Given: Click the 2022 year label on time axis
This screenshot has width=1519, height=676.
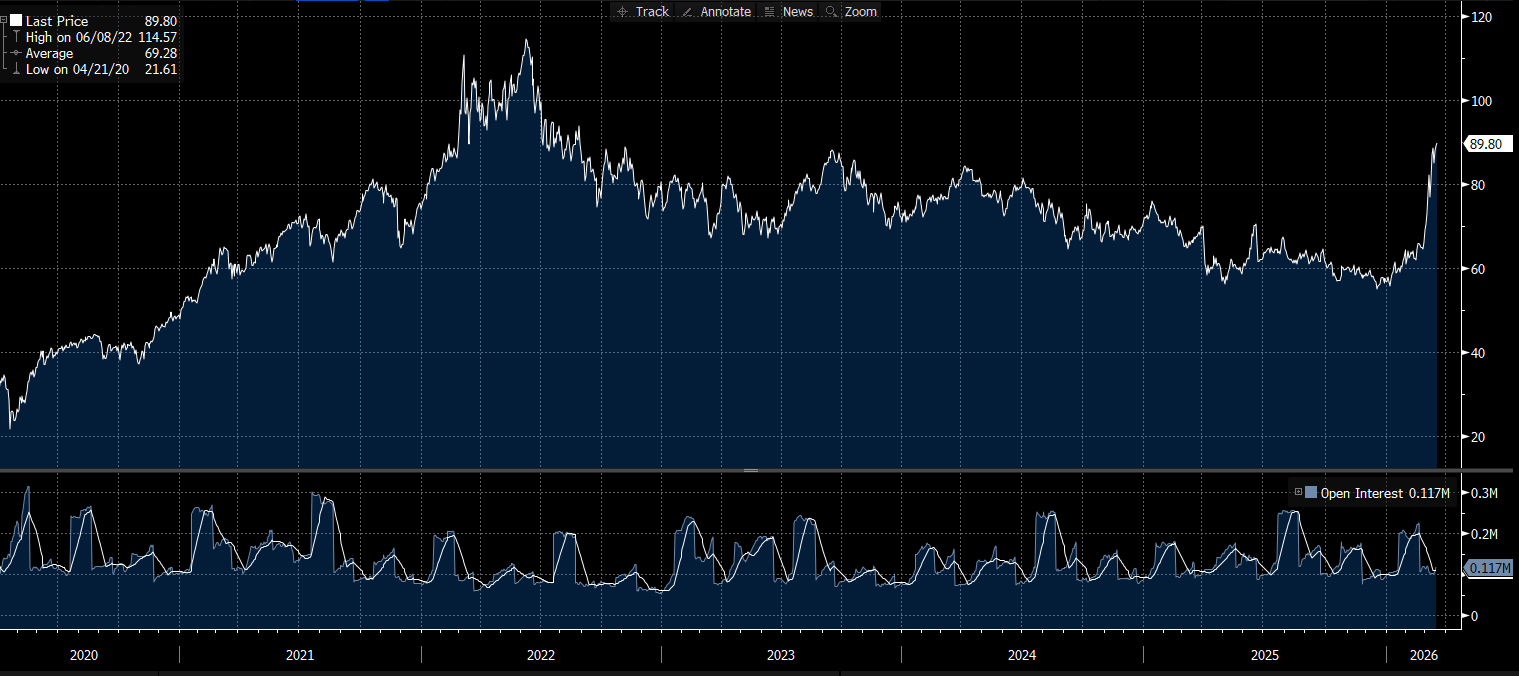Looking at the screenshot, I should click(540, 656).
